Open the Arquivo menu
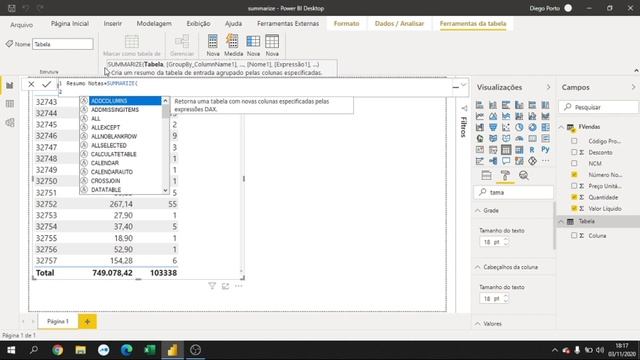 tap(22, 24)
